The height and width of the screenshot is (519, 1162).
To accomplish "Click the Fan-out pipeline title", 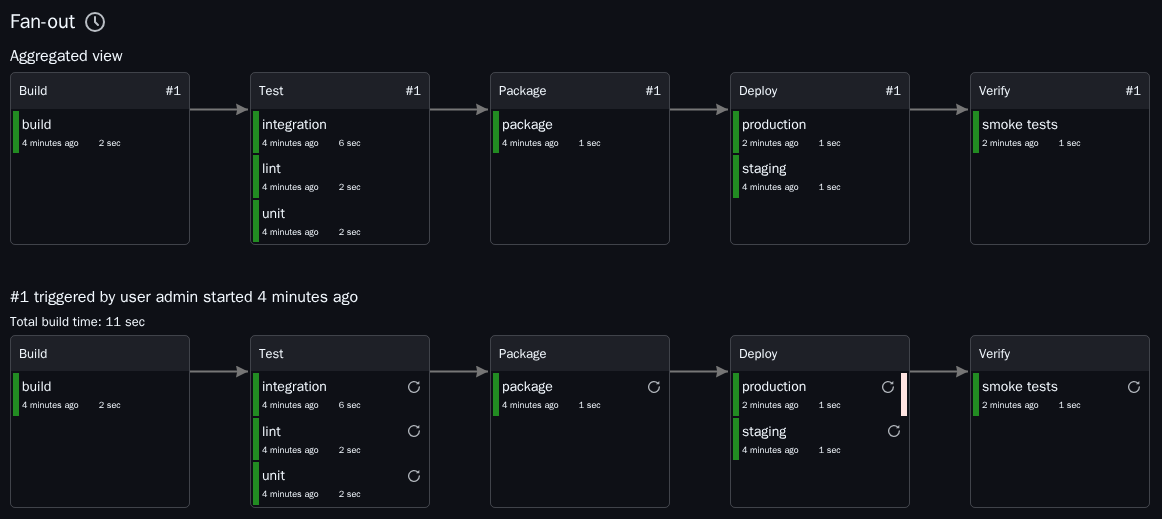I will click(42, 22).
